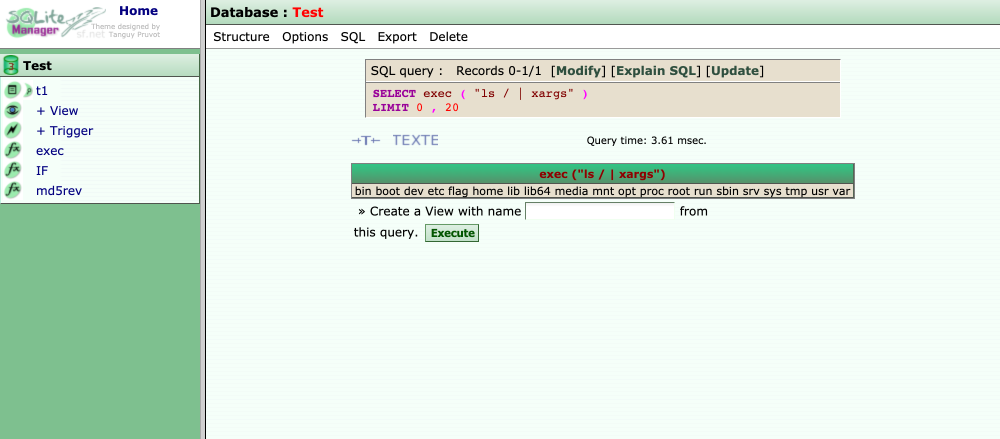Click the result row listing bin boot dev
The height and width of the screenshot is (439, 1000).
(x=603, y=191)
